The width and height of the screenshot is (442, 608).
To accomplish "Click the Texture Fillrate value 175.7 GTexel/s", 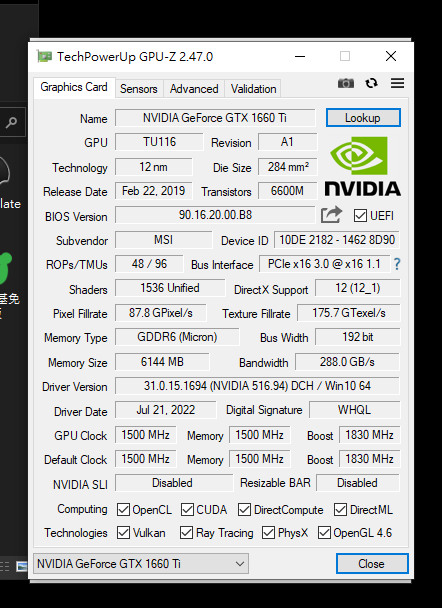I will (349, 313).
